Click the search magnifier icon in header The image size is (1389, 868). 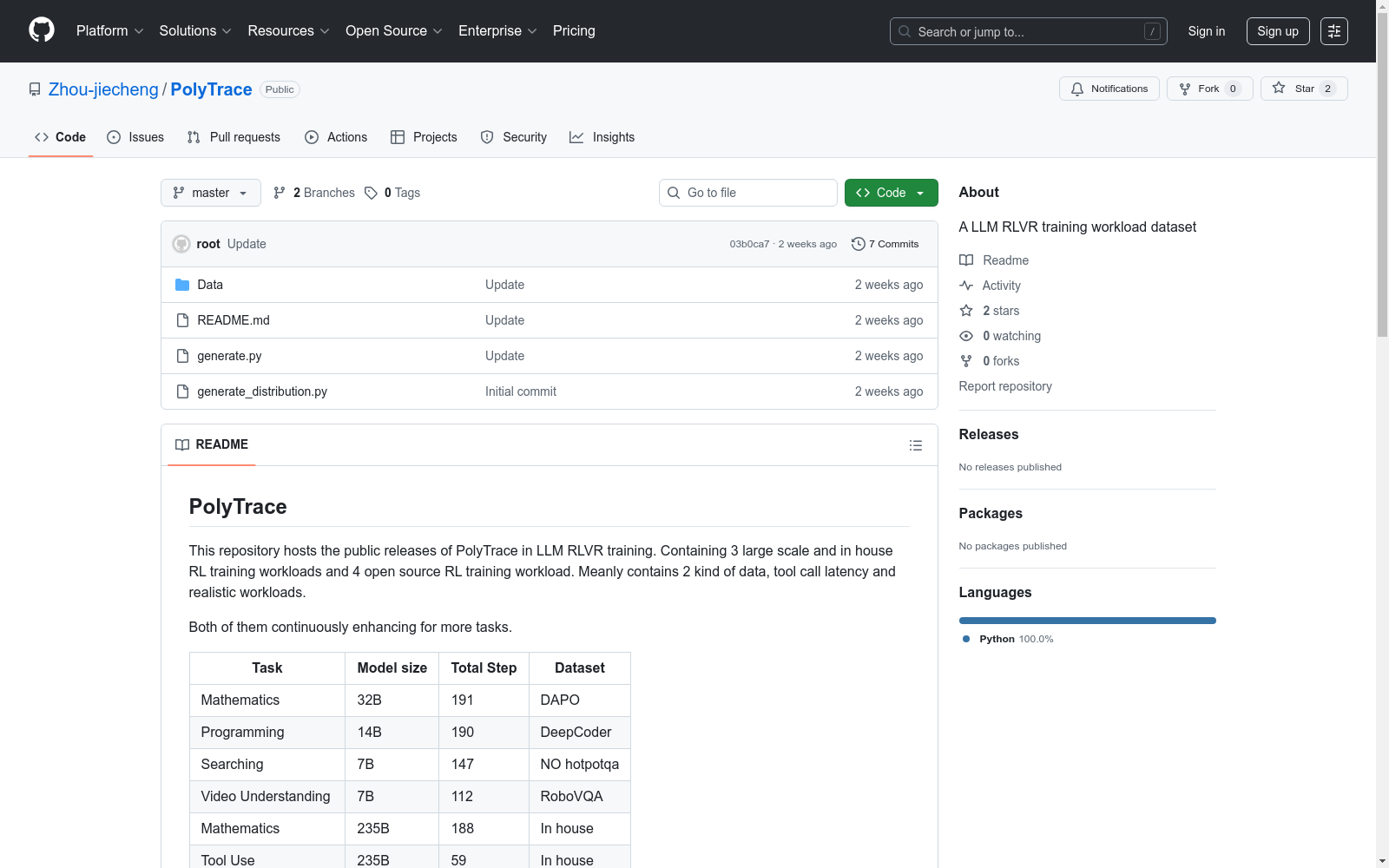pos(905,31)
